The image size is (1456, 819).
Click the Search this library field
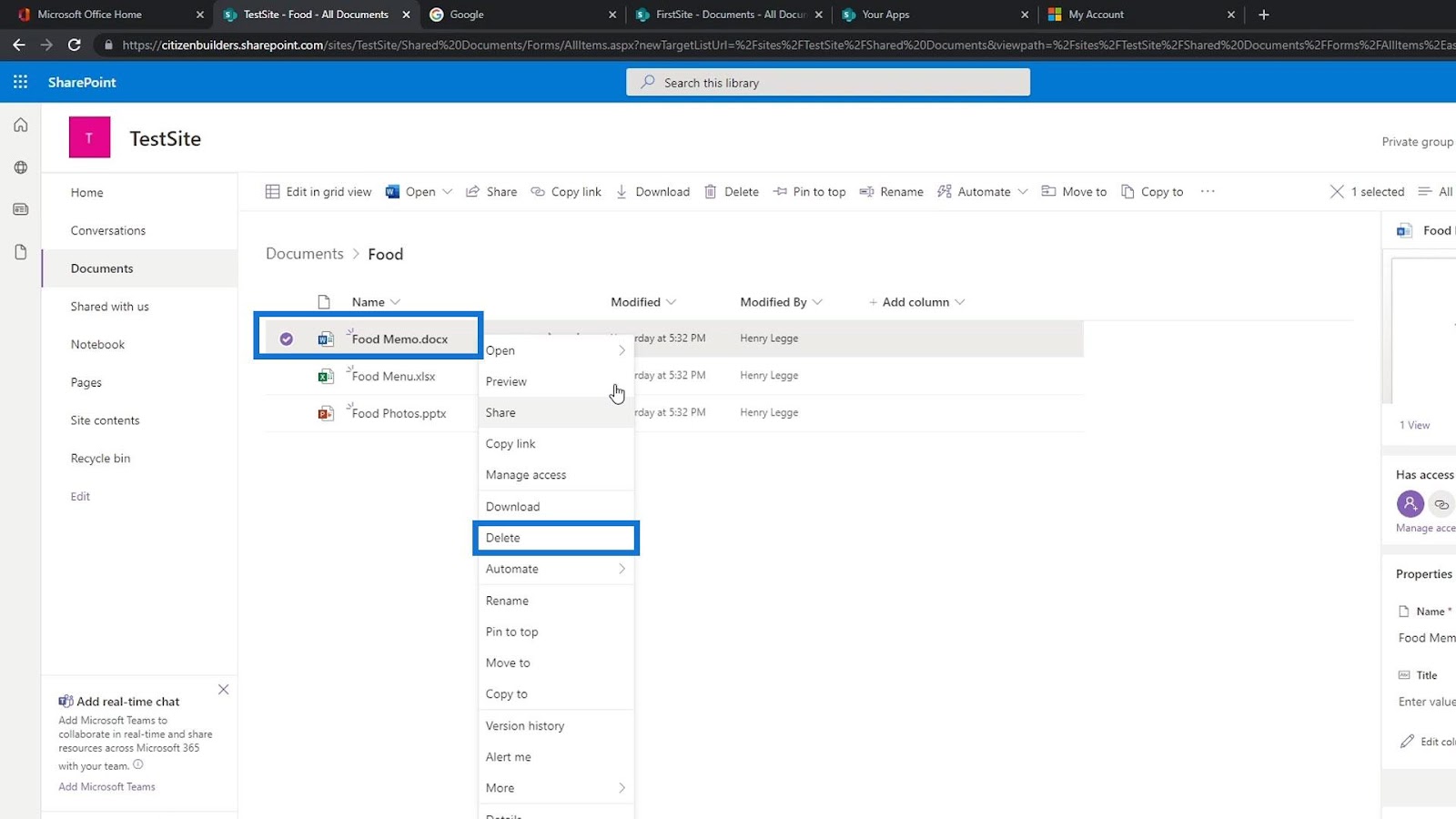pyautogui.click(x=828, y=83)
